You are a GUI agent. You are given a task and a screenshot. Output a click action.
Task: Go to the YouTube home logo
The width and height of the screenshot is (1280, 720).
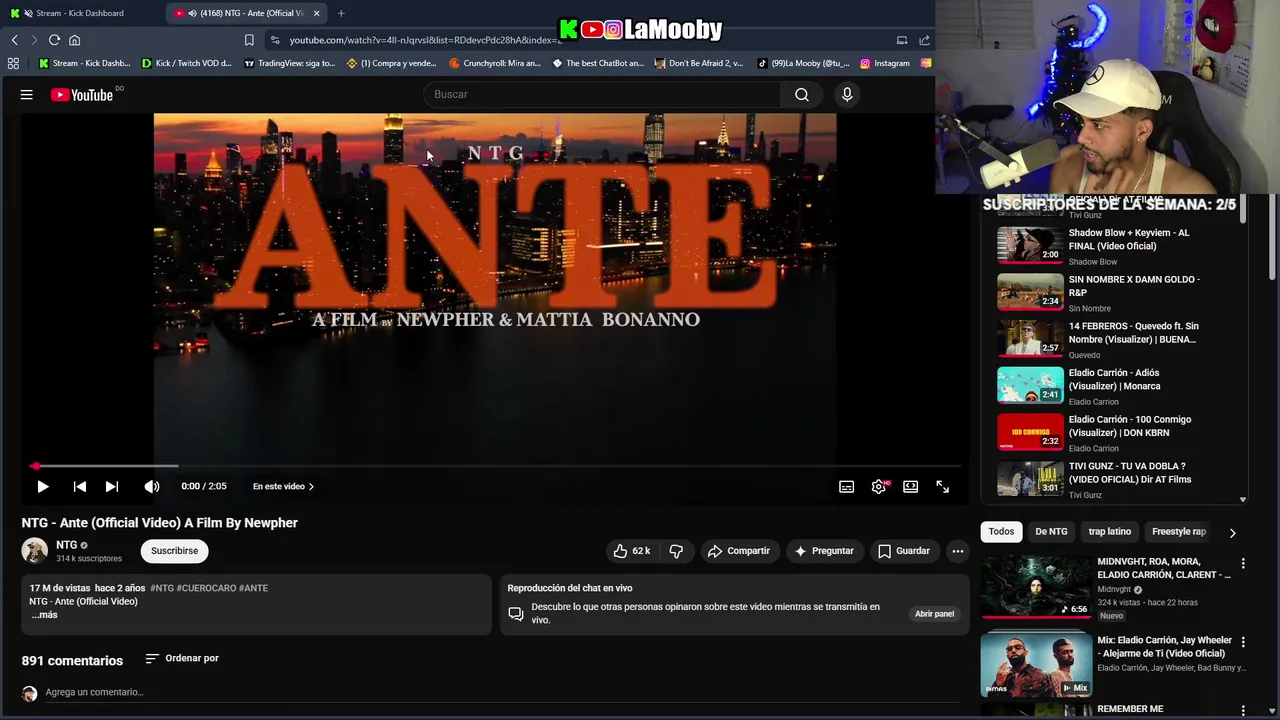pos(82,95)
